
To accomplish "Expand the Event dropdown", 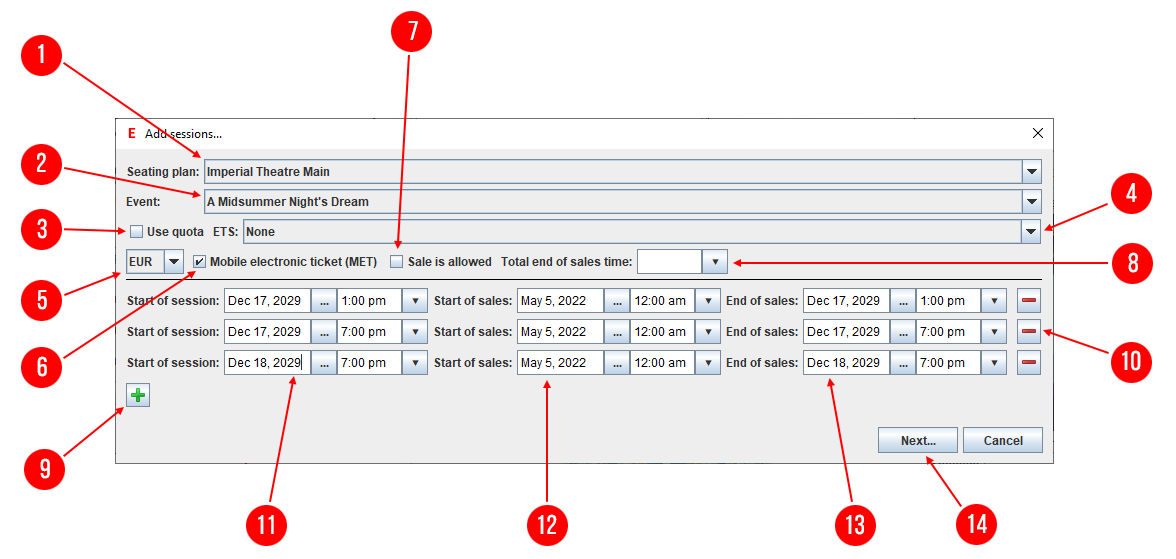I will click(x=1032, y=202).
